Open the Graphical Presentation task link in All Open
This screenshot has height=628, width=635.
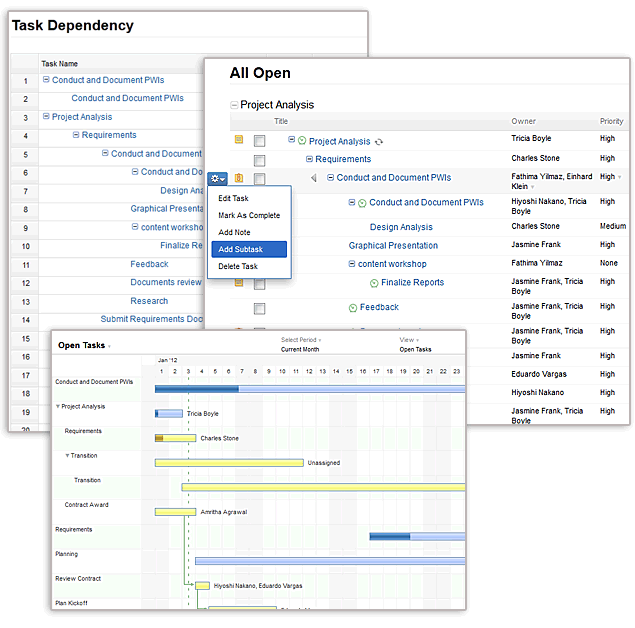(x=393, y=245)
